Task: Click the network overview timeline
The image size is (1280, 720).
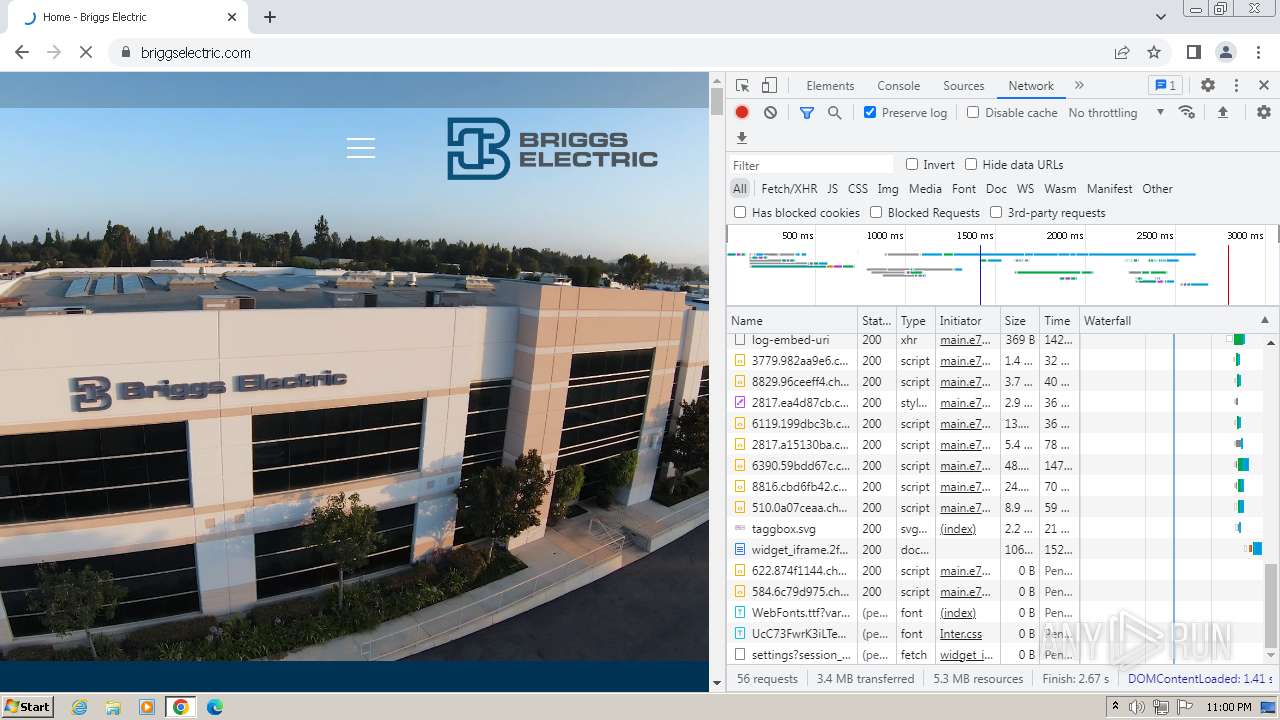Action: click(1002, 265)
